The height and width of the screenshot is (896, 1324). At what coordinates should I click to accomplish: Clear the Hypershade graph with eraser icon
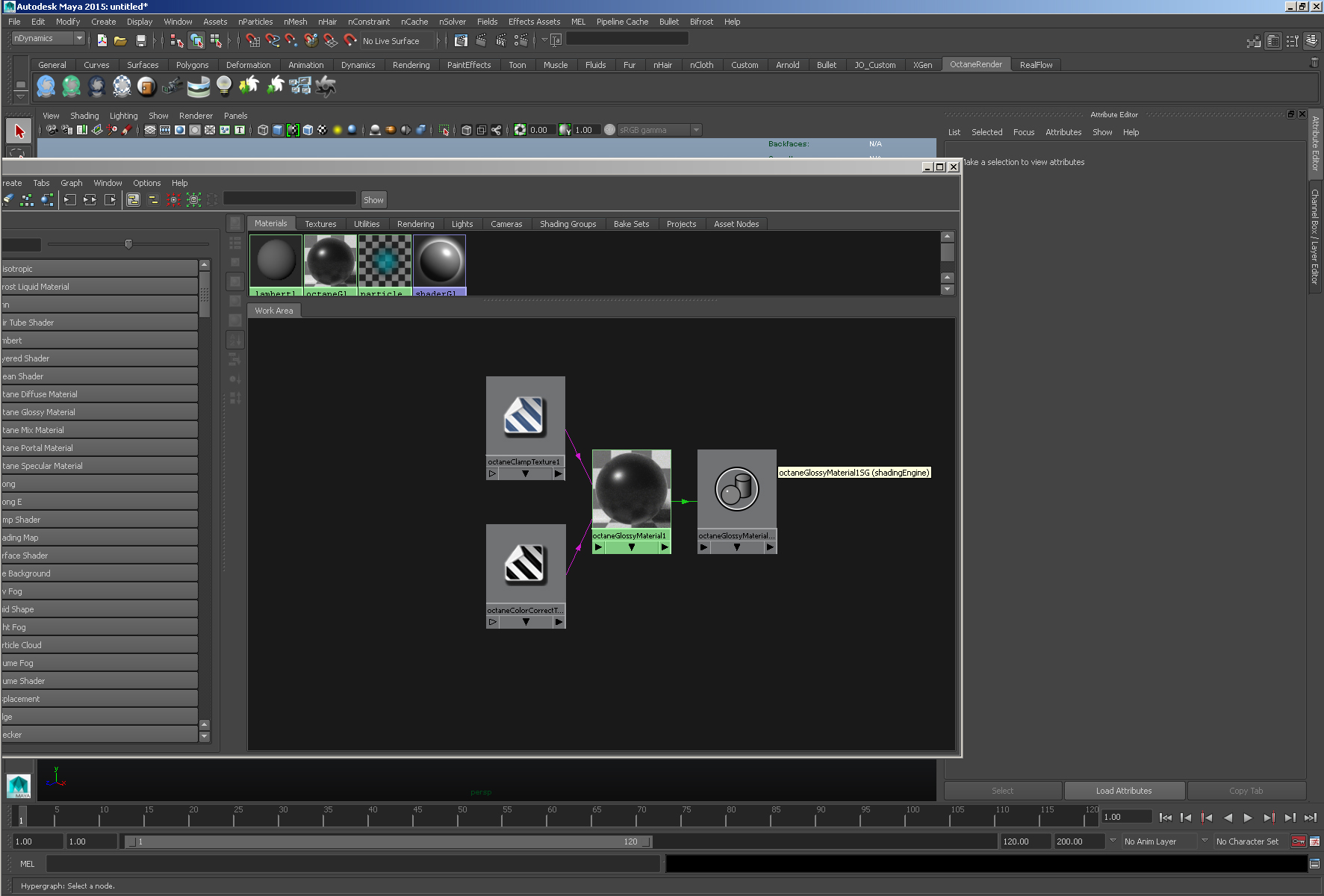click(x=8, y=199)
